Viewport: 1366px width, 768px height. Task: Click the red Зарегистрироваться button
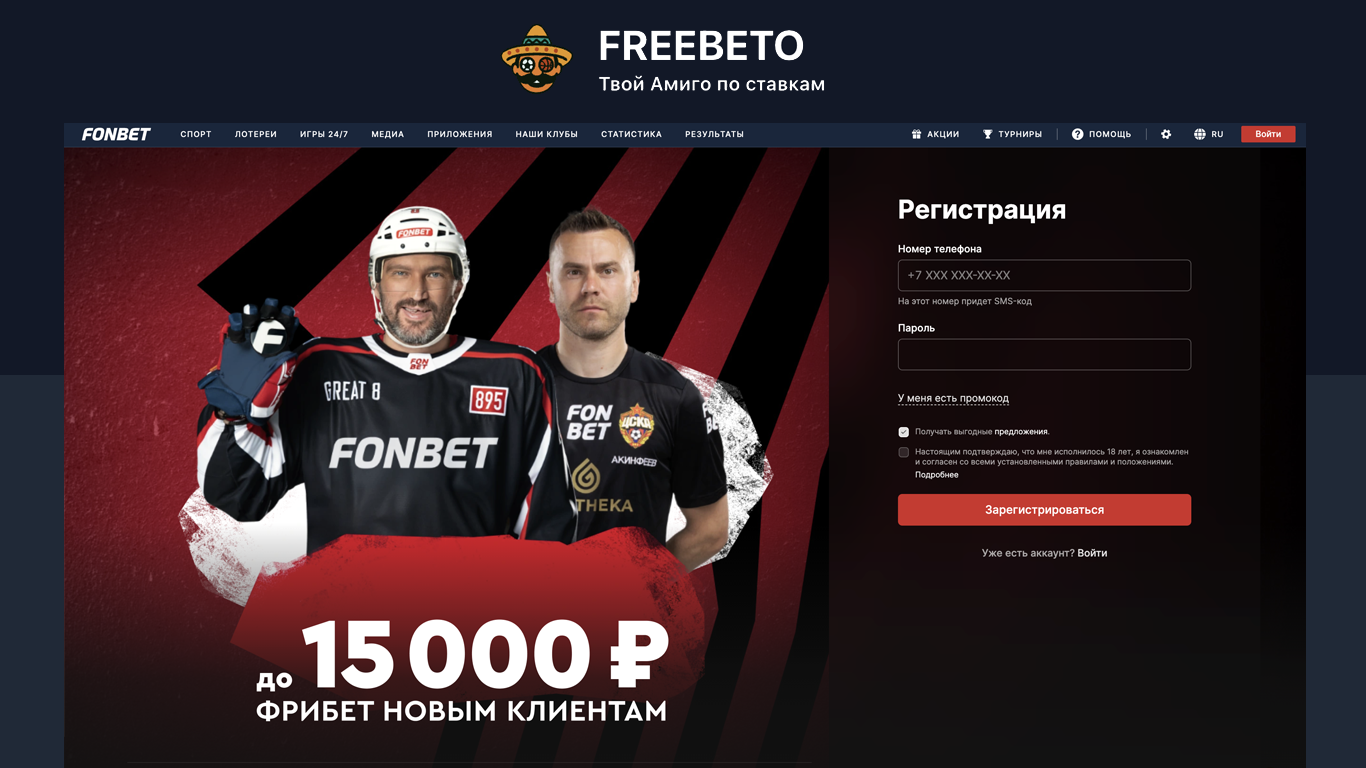1044,510
